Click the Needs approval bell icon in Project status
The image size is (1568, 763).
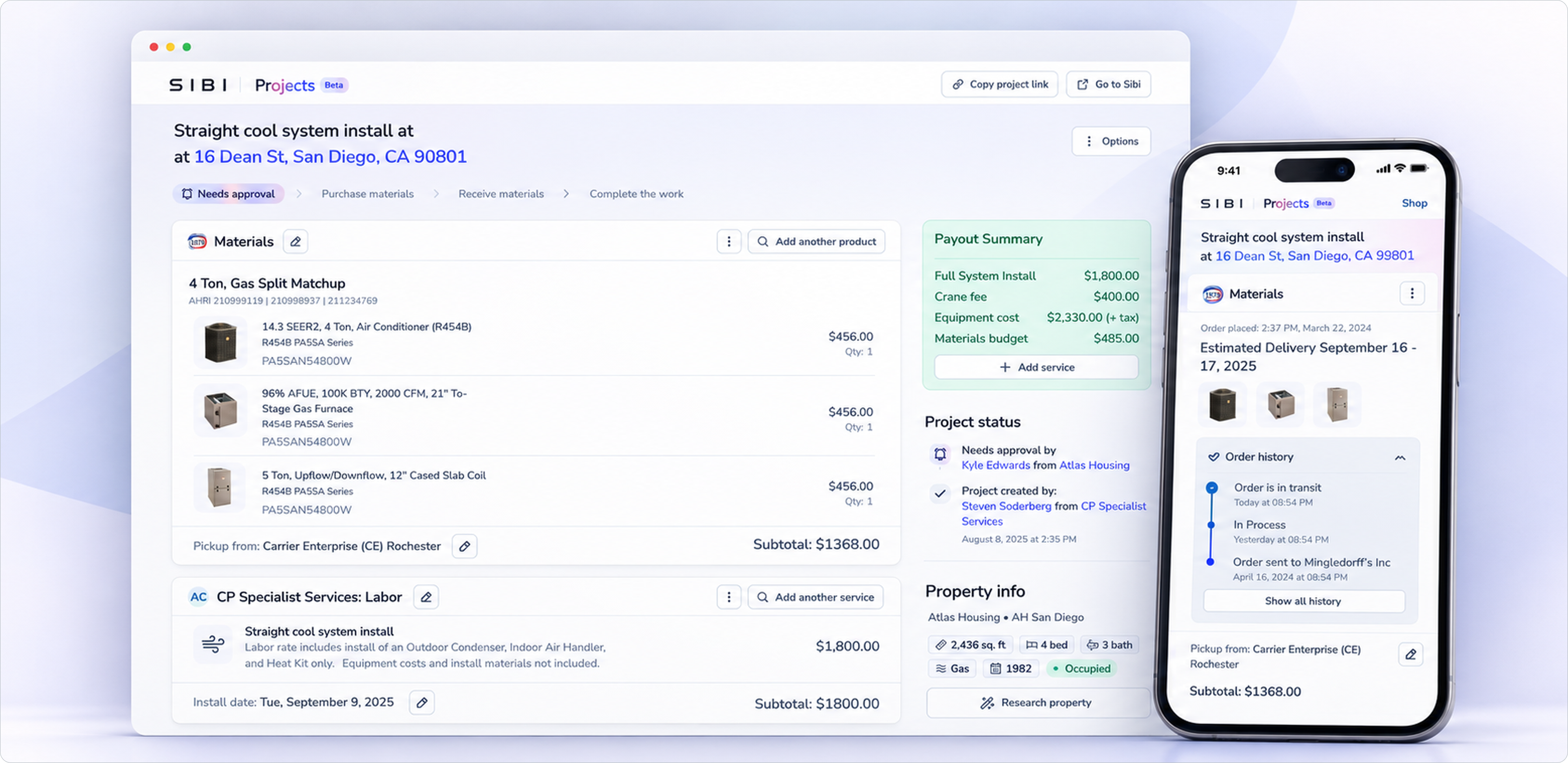click(x=940, y=454)
